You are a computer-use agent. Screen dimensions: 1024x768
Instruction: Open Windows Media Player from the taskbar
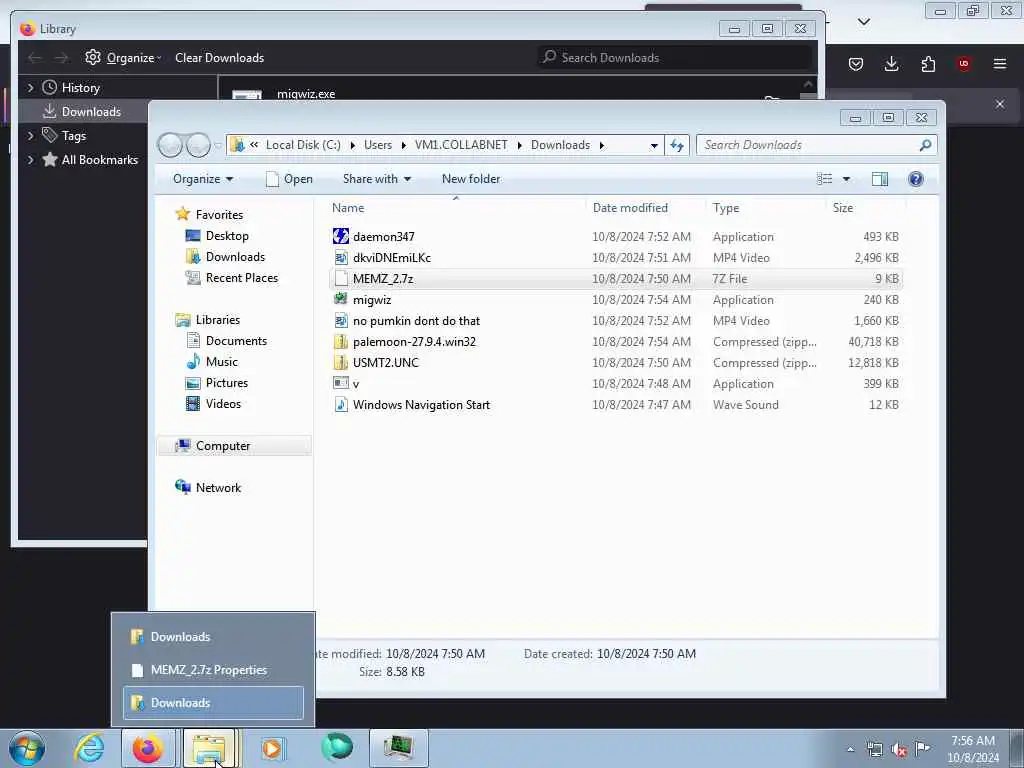coord(272,748)
